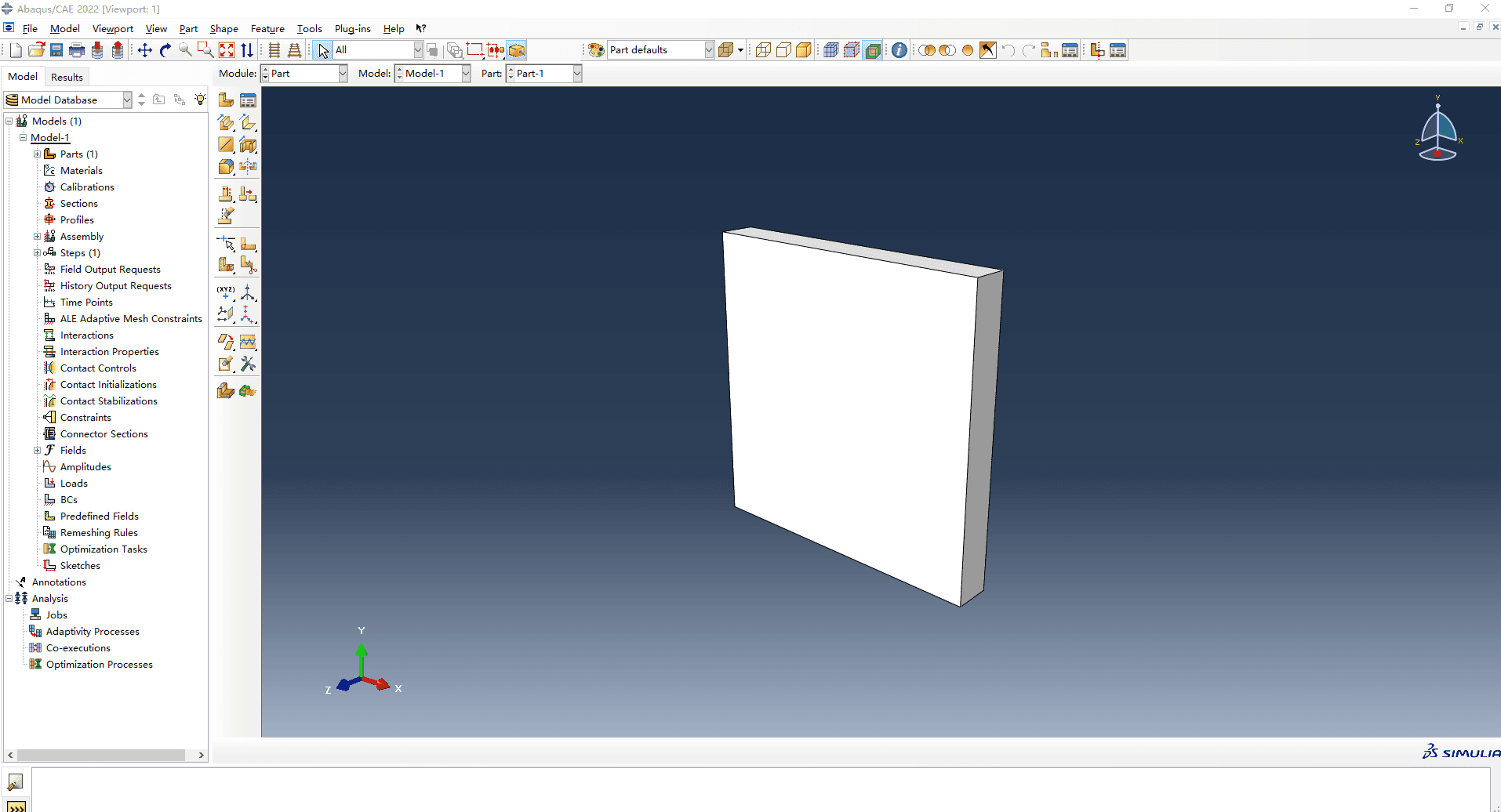Select the Create Round or Fillet tool
The height and width of the screenshot is (812, 1501).
pyautogui.click(x=226, y=166)
